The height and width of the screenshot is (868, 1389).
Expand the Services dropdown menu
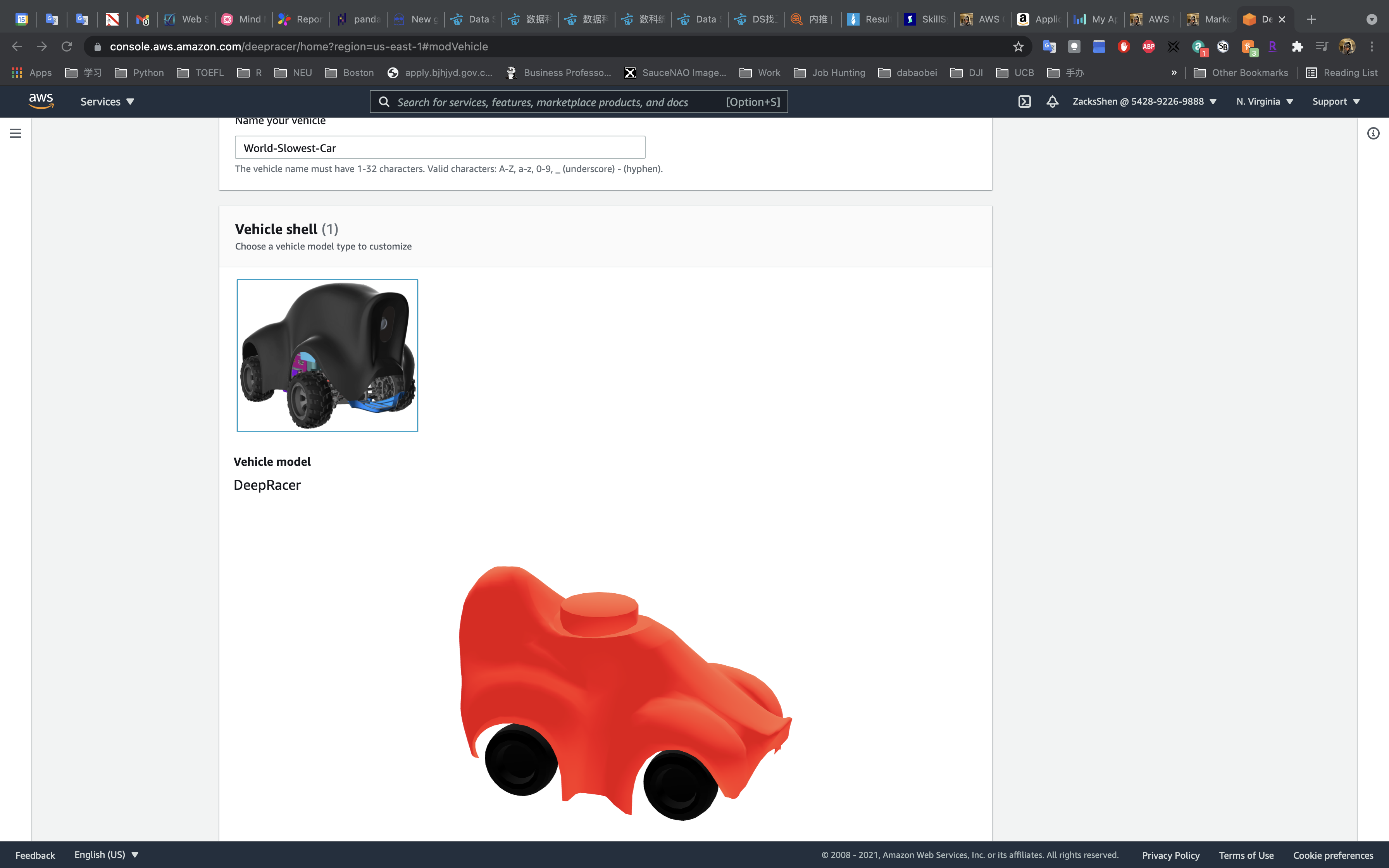(107, 102)
